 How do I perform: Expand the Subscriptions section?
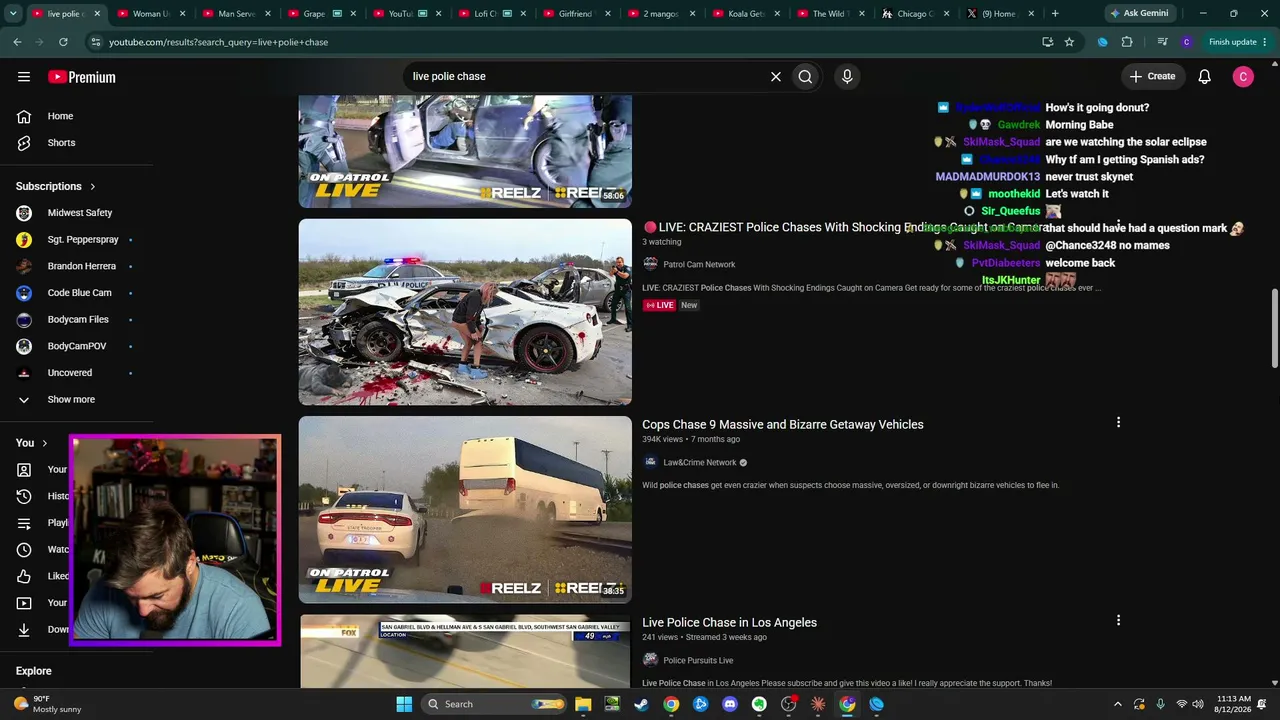click(x=56, y=186)
